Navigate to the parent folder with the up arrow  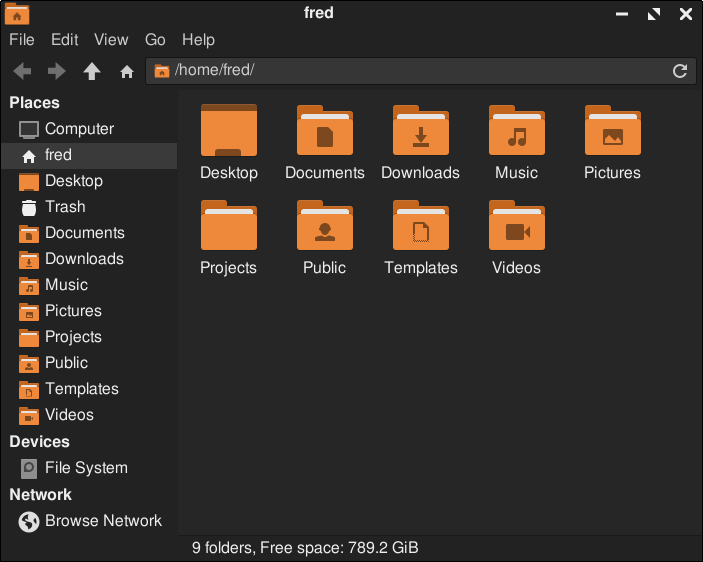pyautogui.click(x=91, y=71)
